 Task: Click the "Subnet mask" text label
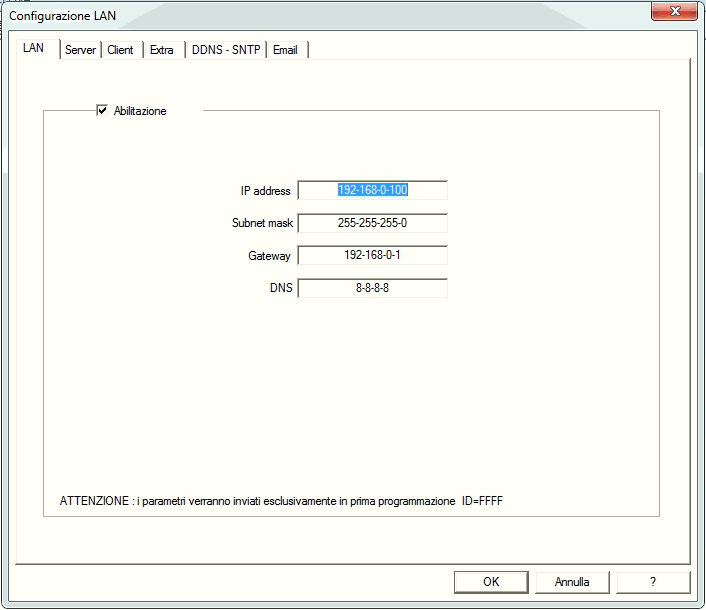(x=261, y=223)
